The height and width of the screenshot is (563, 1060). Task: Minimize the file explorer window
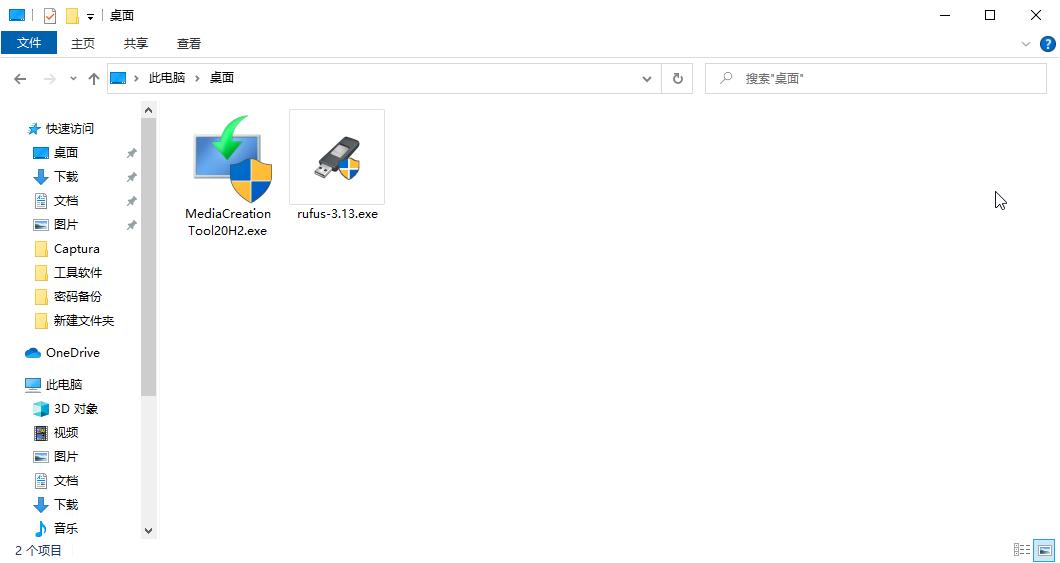click(x=944, y=16)
